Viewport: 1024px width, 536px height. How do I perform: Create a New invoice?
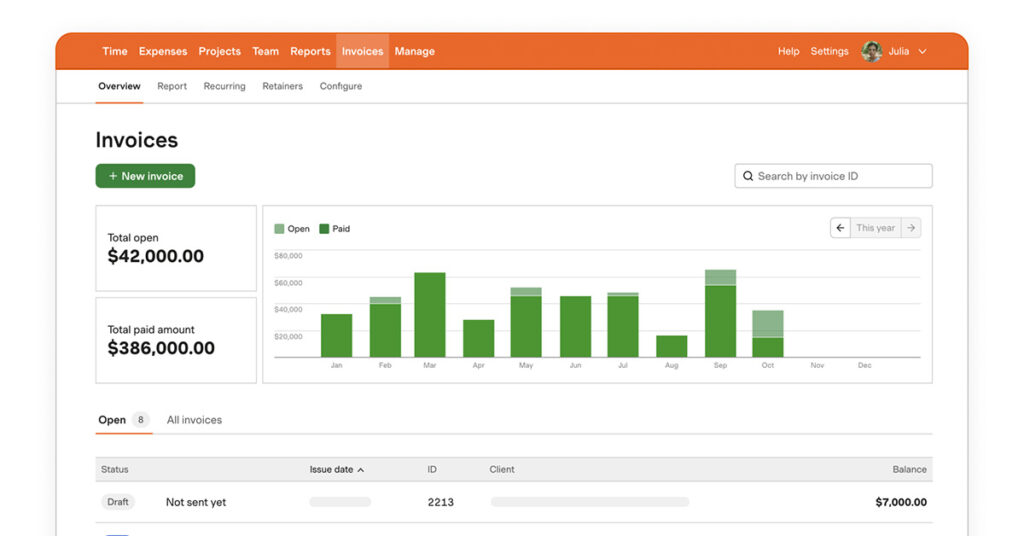(145, 176)
